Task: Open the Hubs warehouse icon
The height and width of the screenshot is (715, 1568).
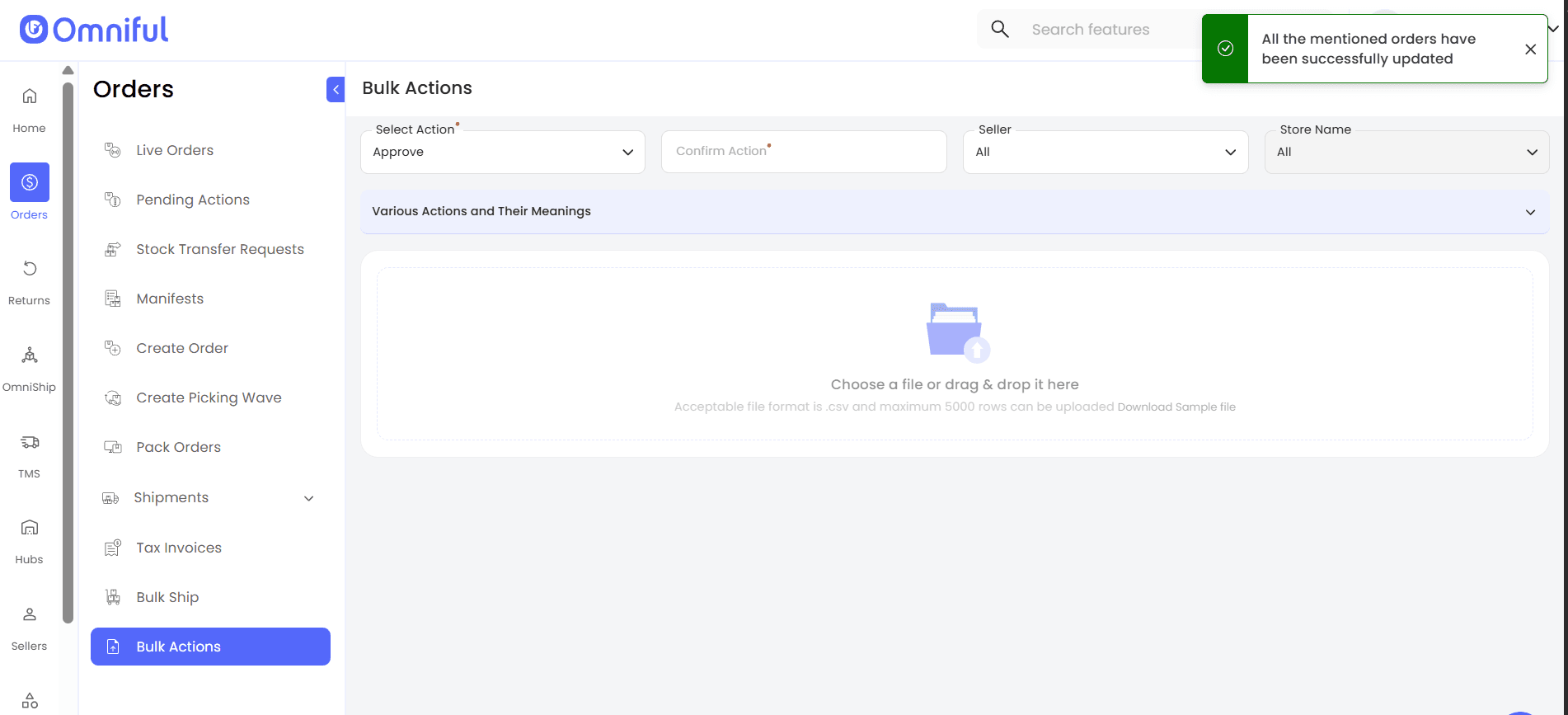Action: pos(30,528)
